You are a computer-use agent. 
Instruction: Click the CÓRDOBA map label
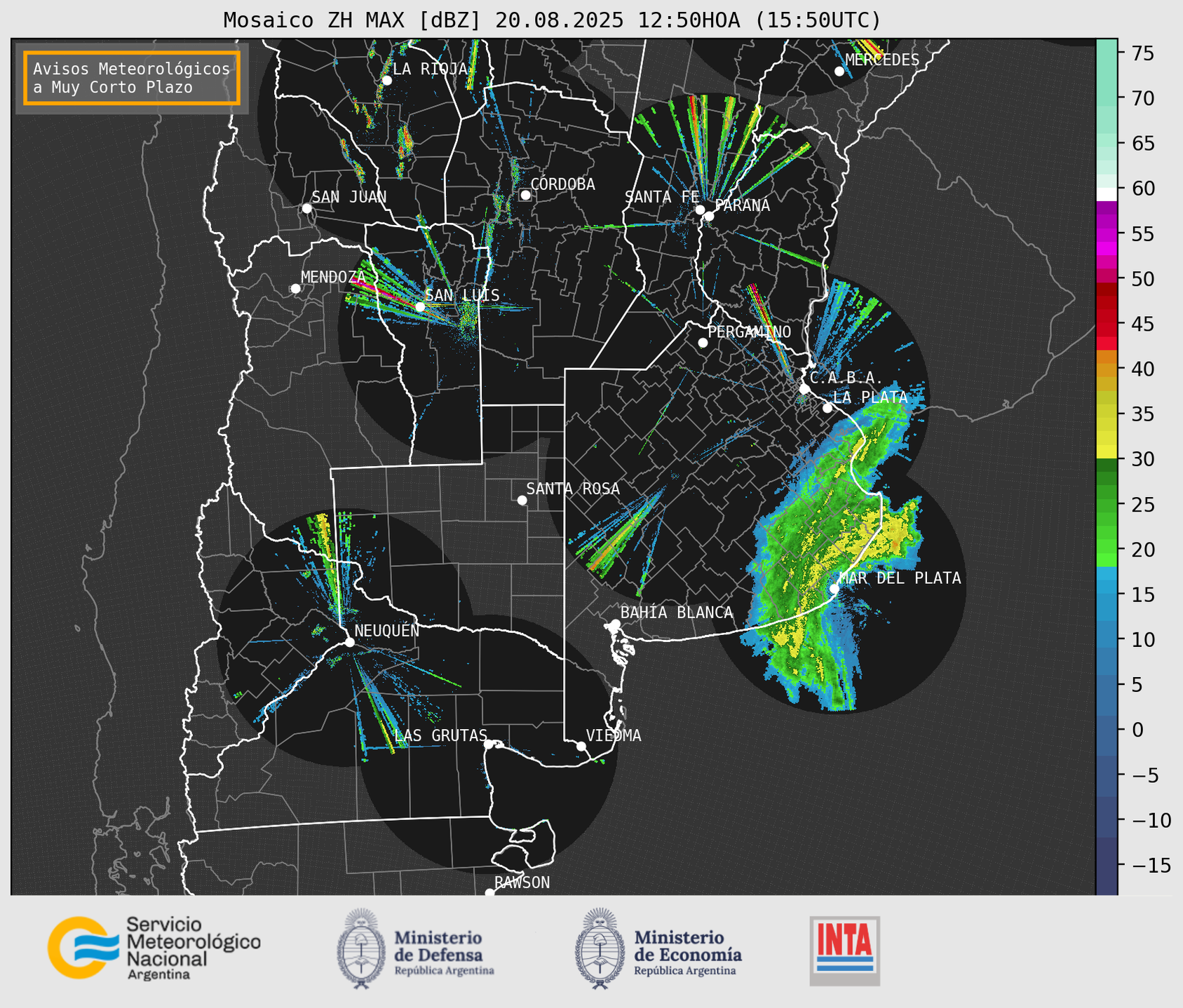click(563, 184)
